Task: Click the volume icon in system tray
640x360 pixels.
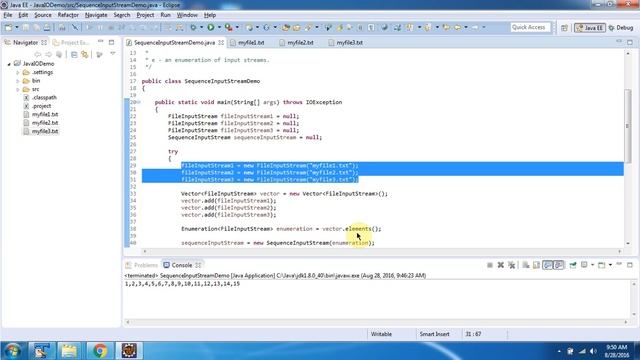Action: pyautogui.click(x=593, y=351)
